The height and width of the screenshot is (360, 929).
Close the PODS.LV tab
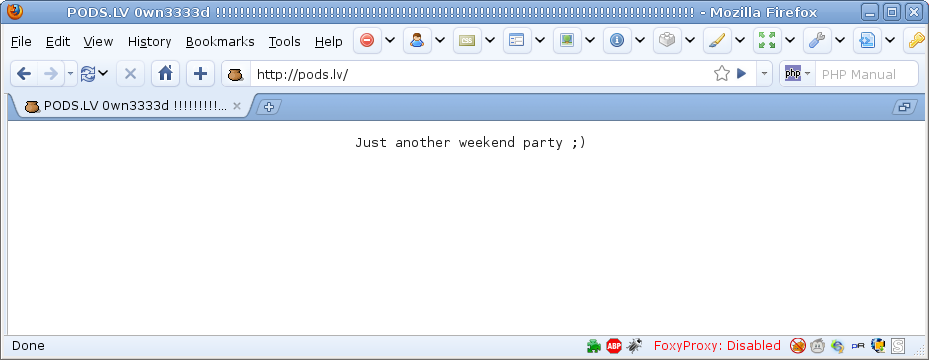pyautogui.click(x=236, y=107)
